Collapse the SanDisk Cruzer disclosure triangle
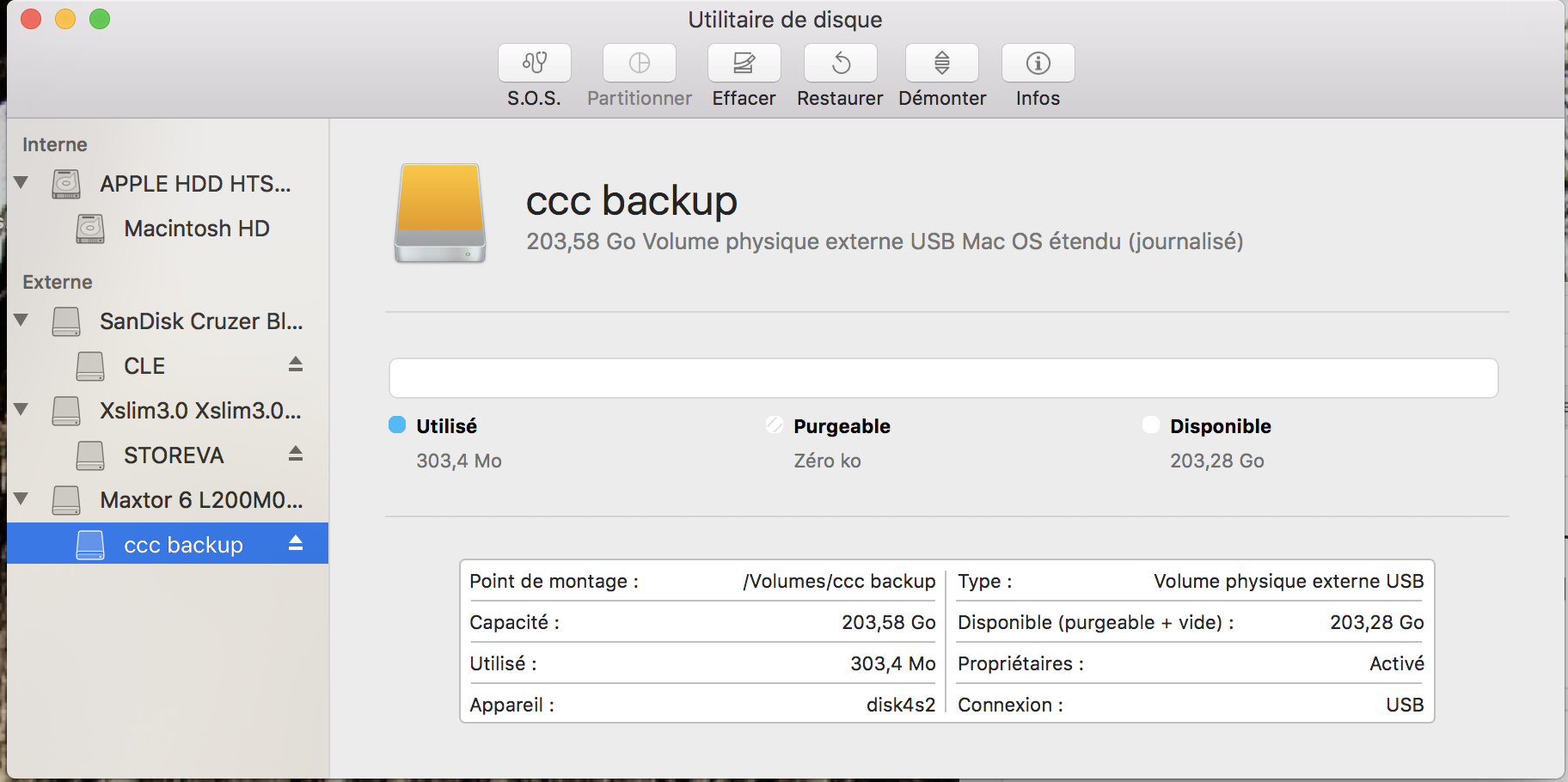The width and height of the screenshot is (1568, 782). 21,321
